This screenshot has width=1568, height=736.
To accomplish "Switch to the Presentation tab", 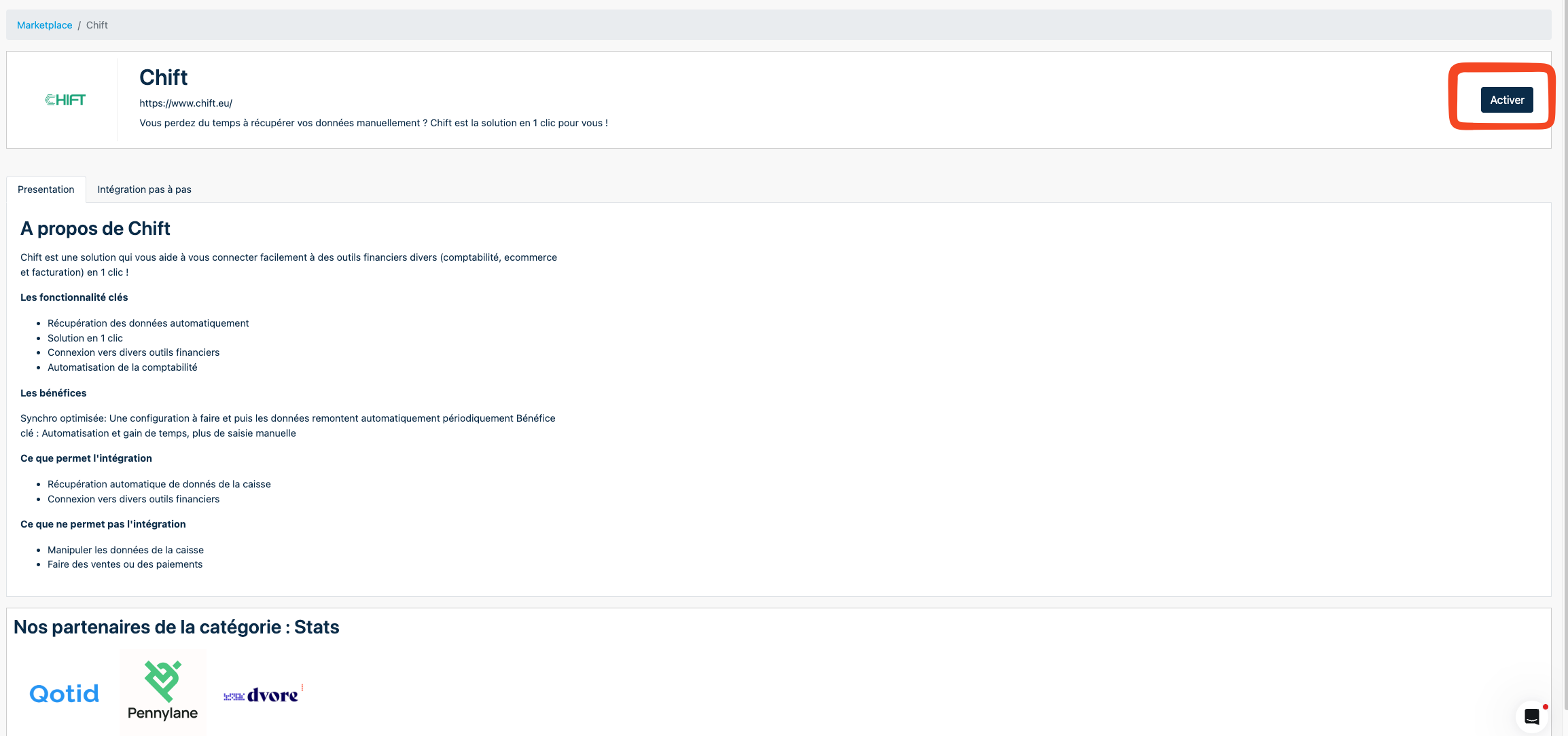I will [x=46, y=189].
